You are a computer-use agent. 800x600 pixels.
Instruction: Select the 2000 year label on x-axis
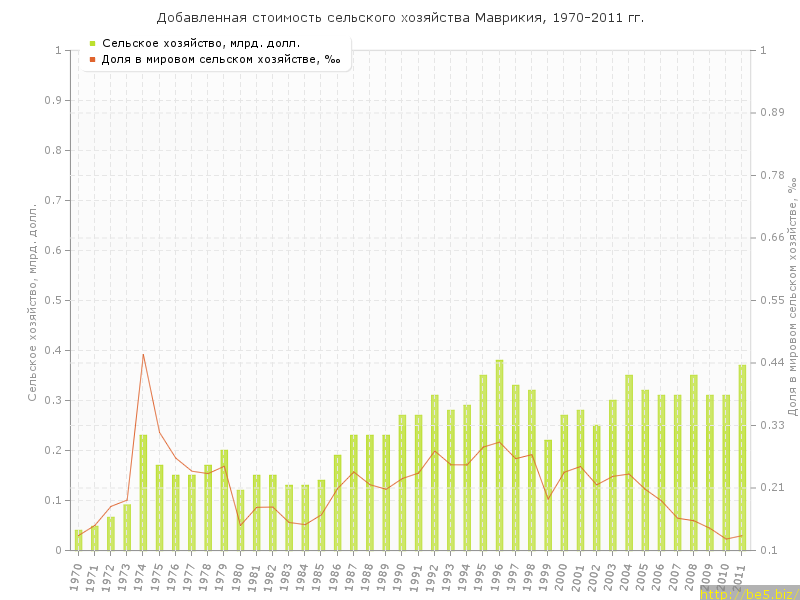coord(563,577)
